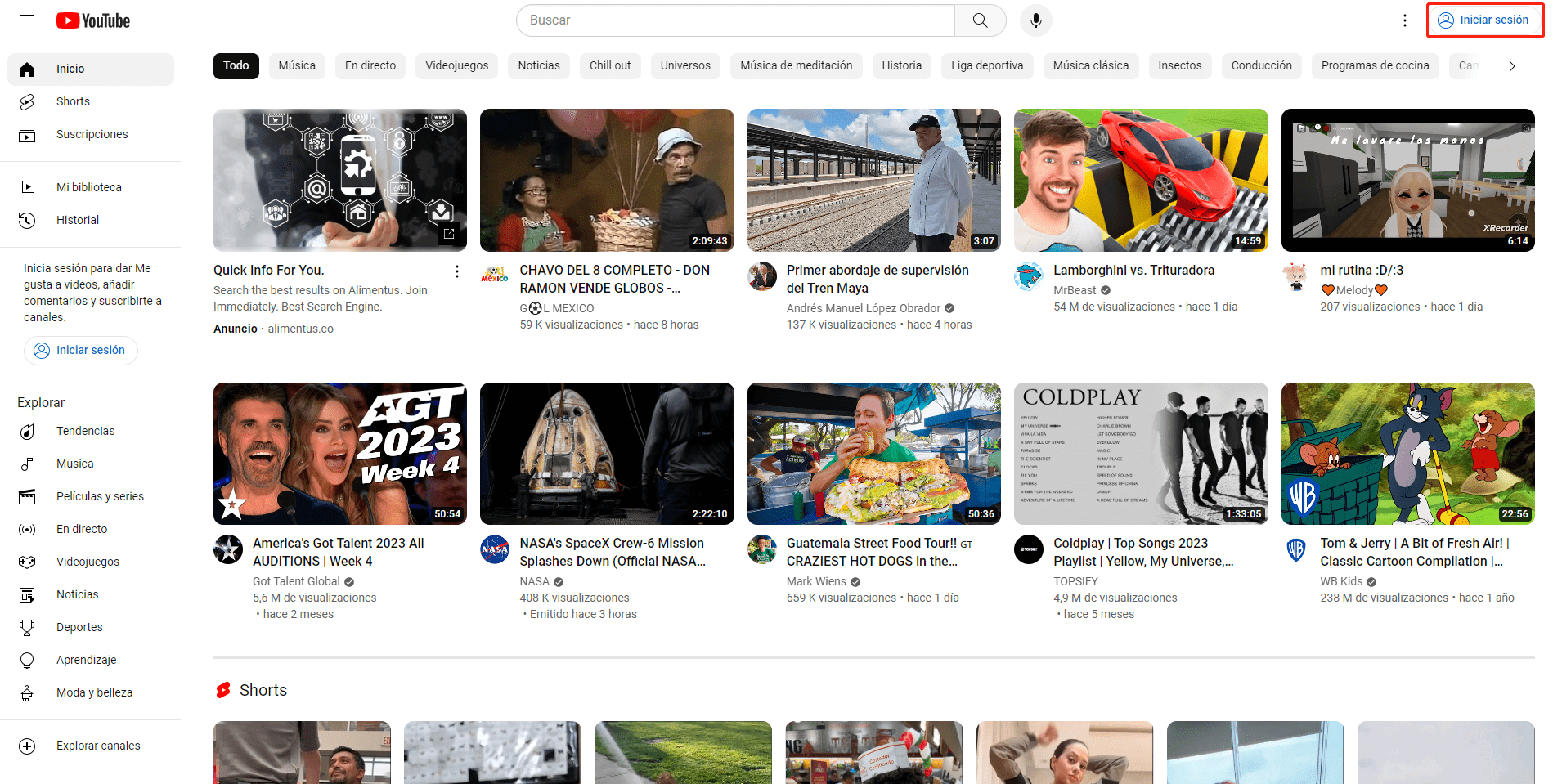
Task: Open Explorar canales in the sidebar
Action: click(91, 746)
